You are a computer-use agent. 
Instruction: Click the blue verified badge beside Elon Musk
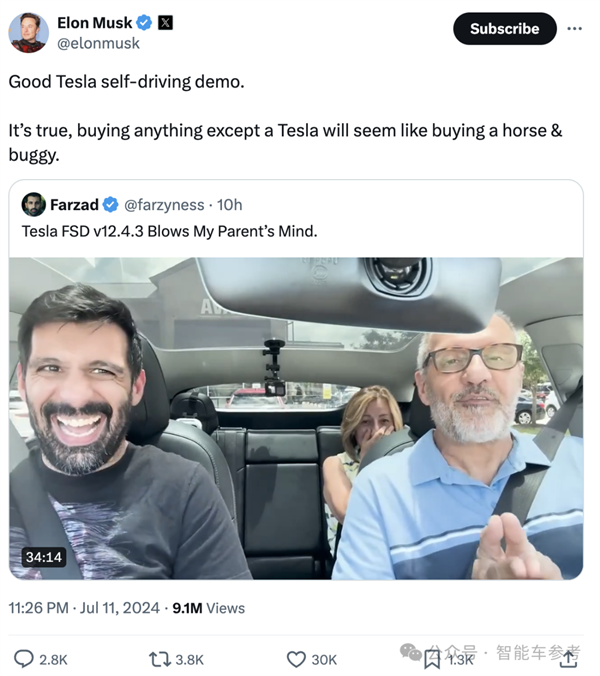pos(145,23)
